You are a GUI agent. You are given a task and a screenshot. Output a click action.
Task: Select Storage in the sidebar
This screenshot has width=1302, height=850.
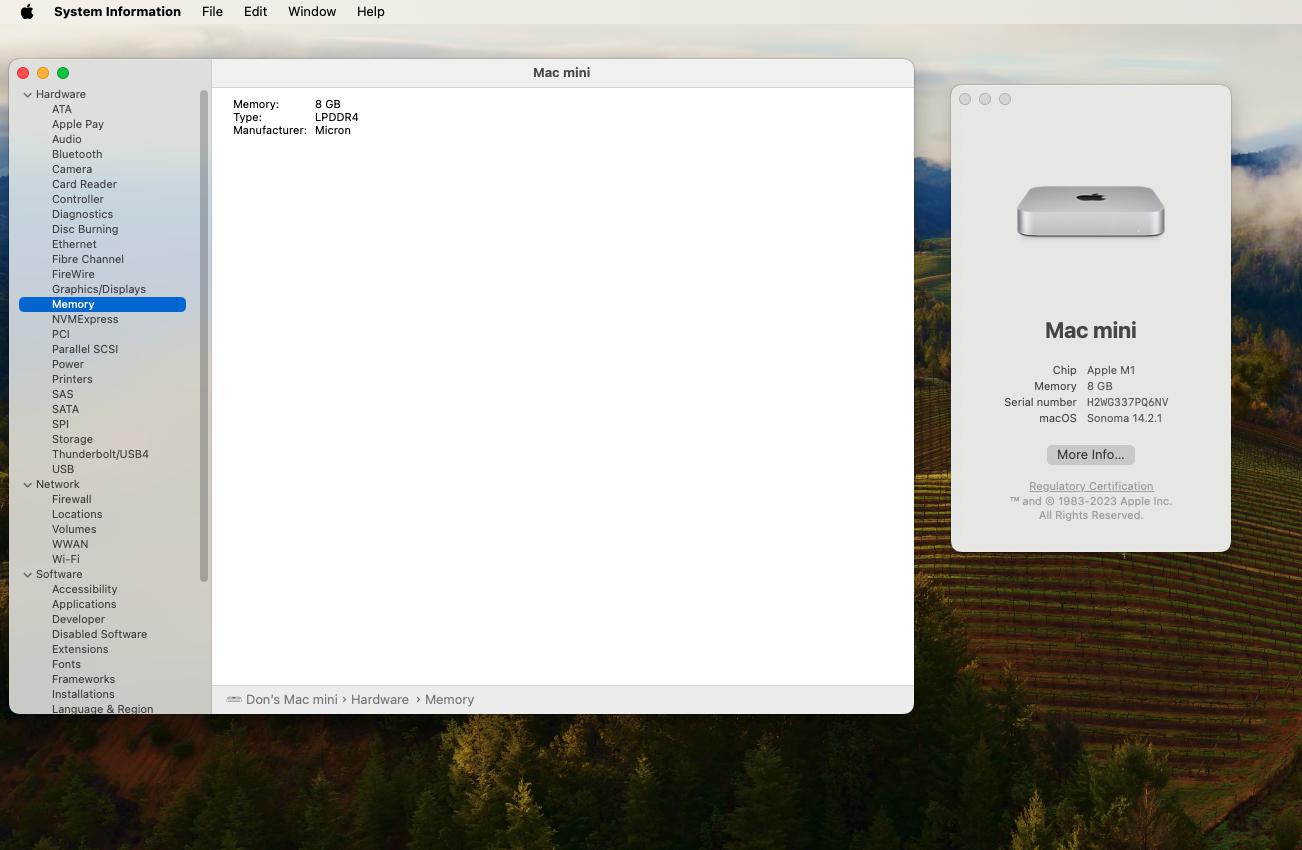point(72,439)
